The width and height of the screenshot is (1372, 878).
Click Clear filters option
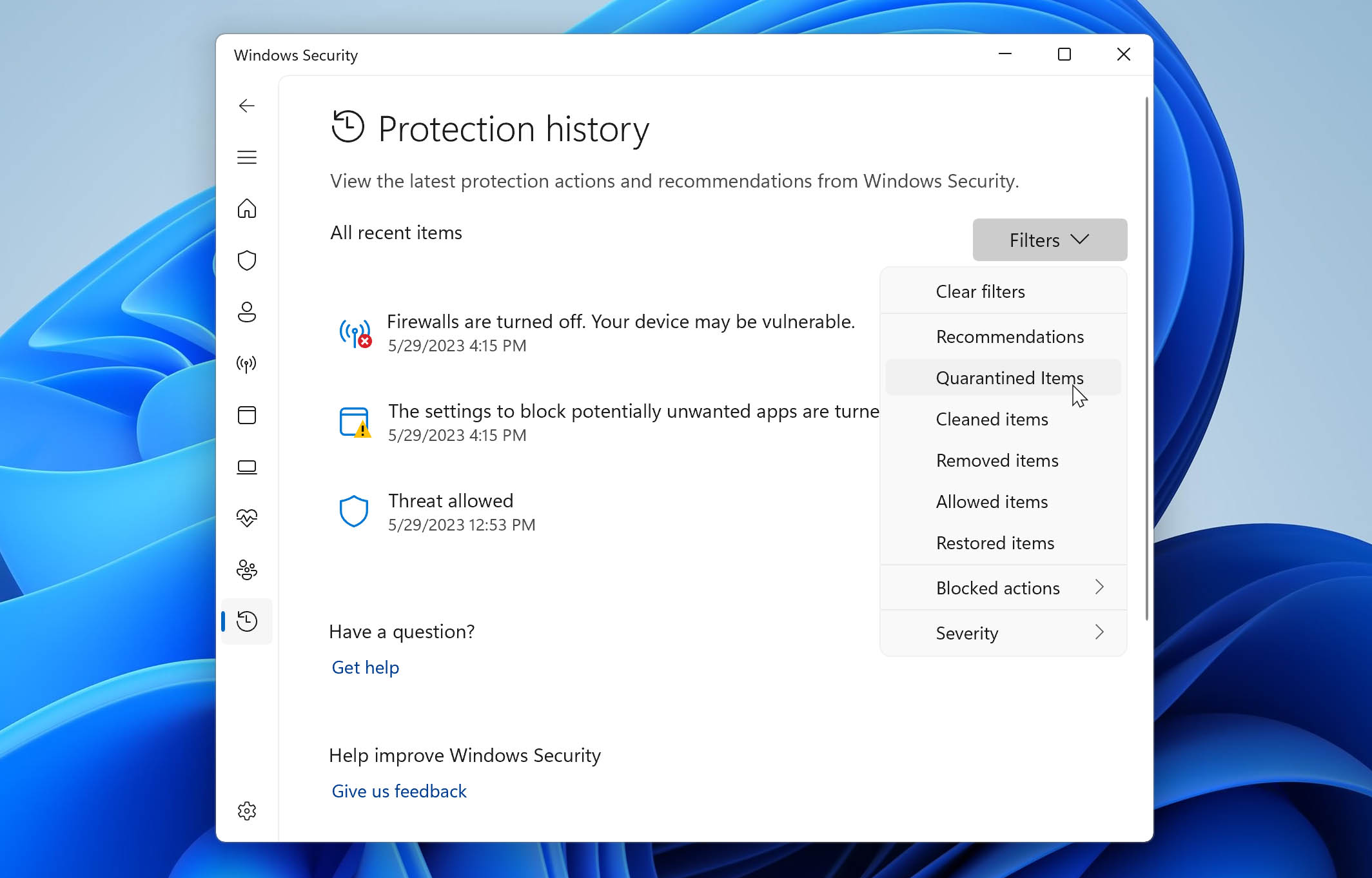(980, 291)
